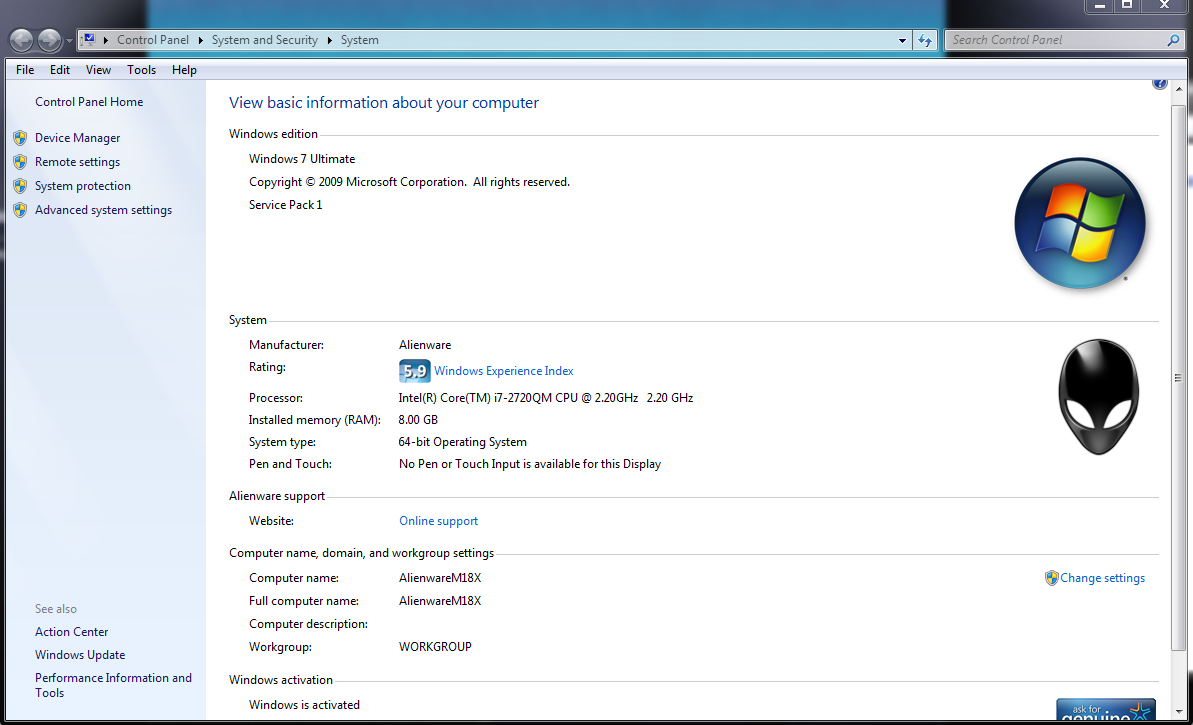The image size is (1193, 725).
Task: Expand the arrow before Control Panel breadcrumb
Action: (106, 40)
